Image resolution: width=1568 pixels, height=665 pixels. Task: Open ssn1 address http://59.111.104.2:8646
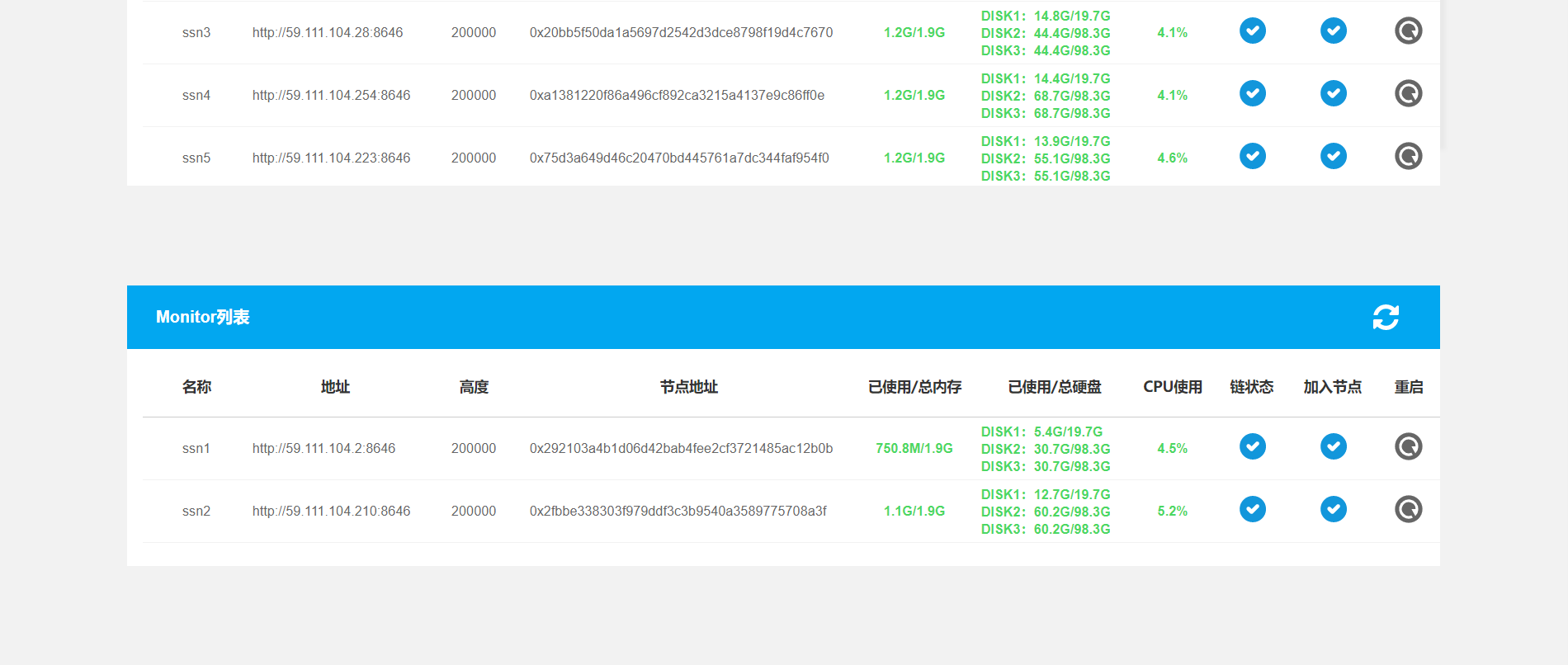324,449
